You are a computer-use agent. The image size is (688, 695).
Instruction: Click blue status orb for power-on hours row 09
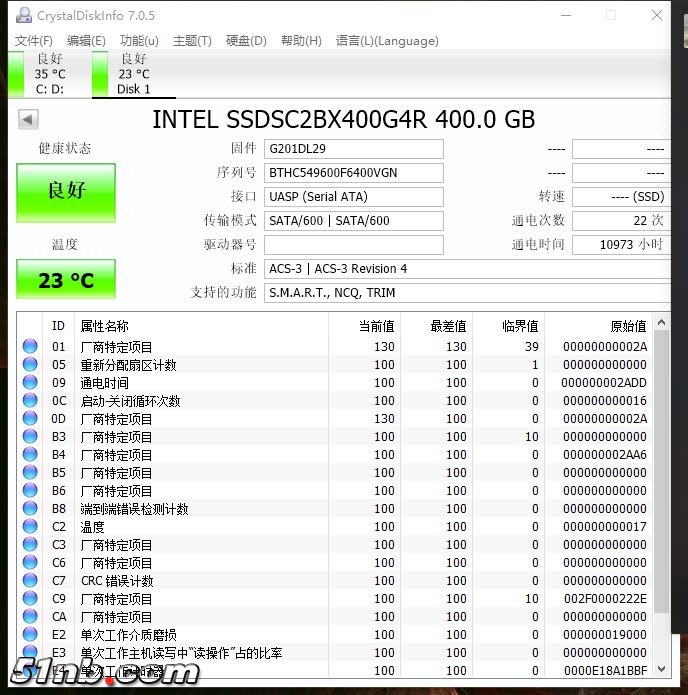coord(30,383)
